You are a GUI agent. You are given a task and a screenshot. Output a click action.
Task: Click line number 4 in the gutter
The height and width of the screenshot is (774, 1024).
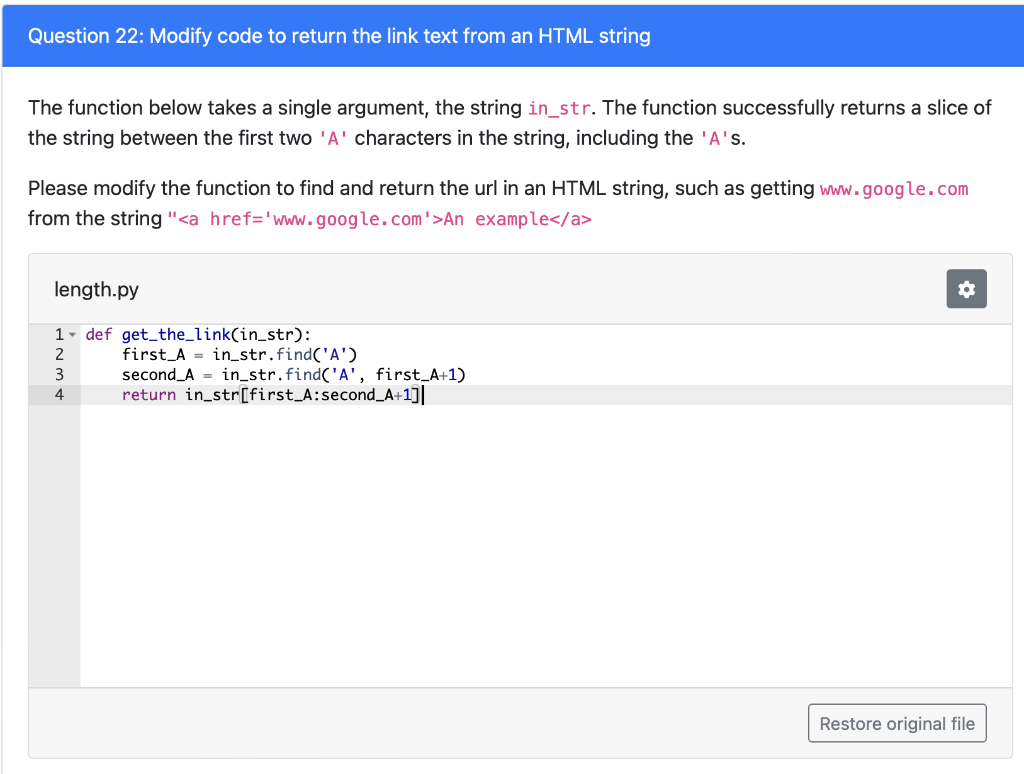(x=58, y=394)
